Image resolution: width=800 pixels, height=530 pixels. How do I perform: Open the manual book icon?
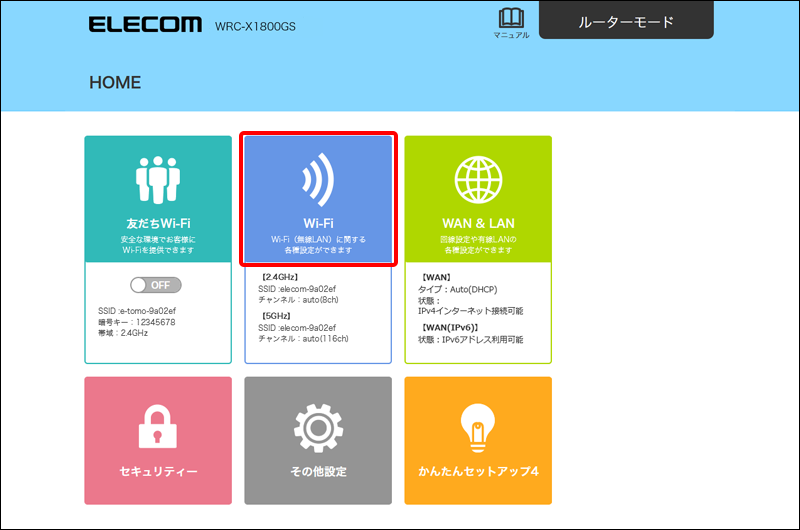[511, 23]
